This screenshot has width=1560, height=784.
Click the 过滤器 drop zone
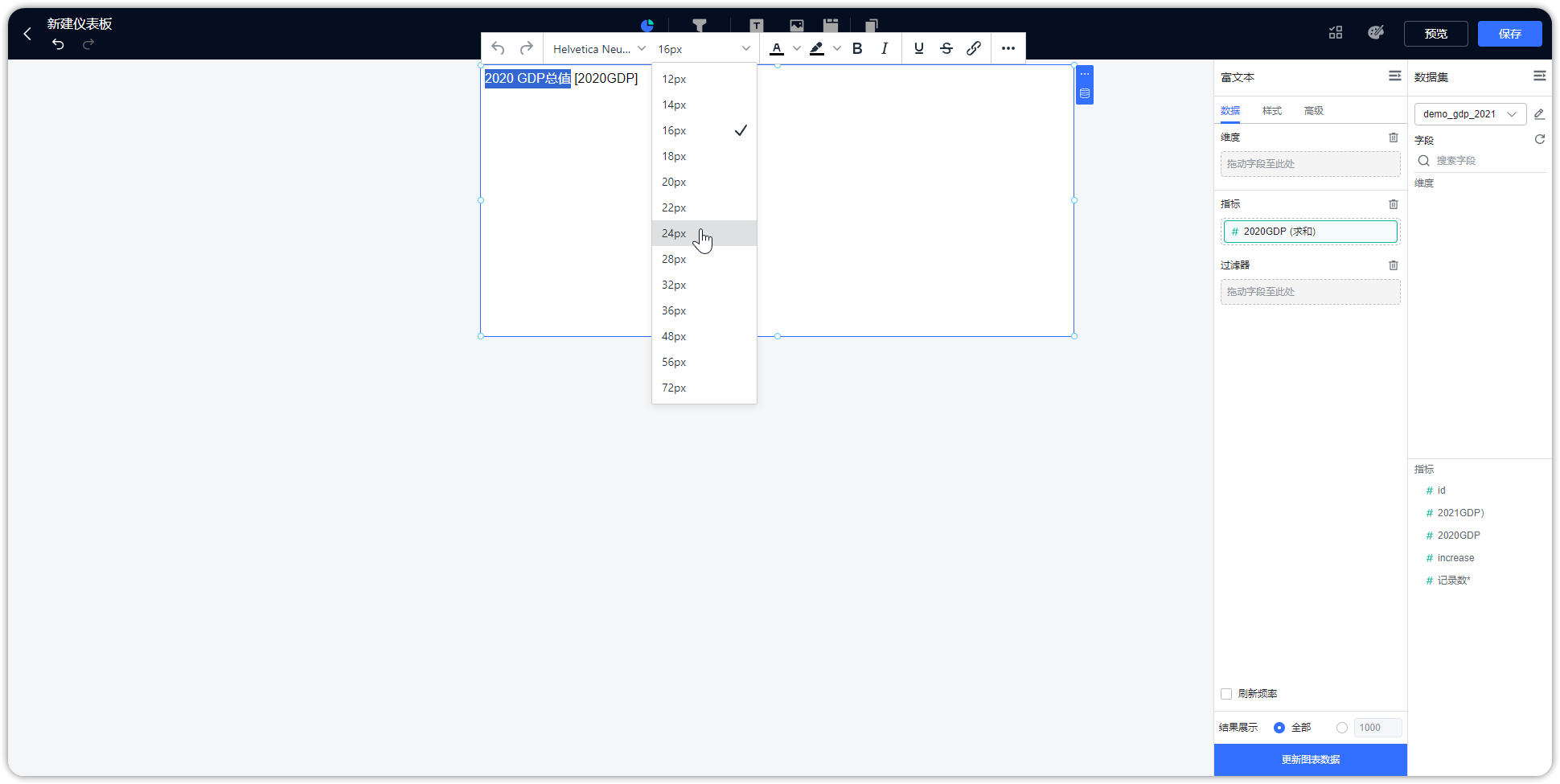(1311, 292)
